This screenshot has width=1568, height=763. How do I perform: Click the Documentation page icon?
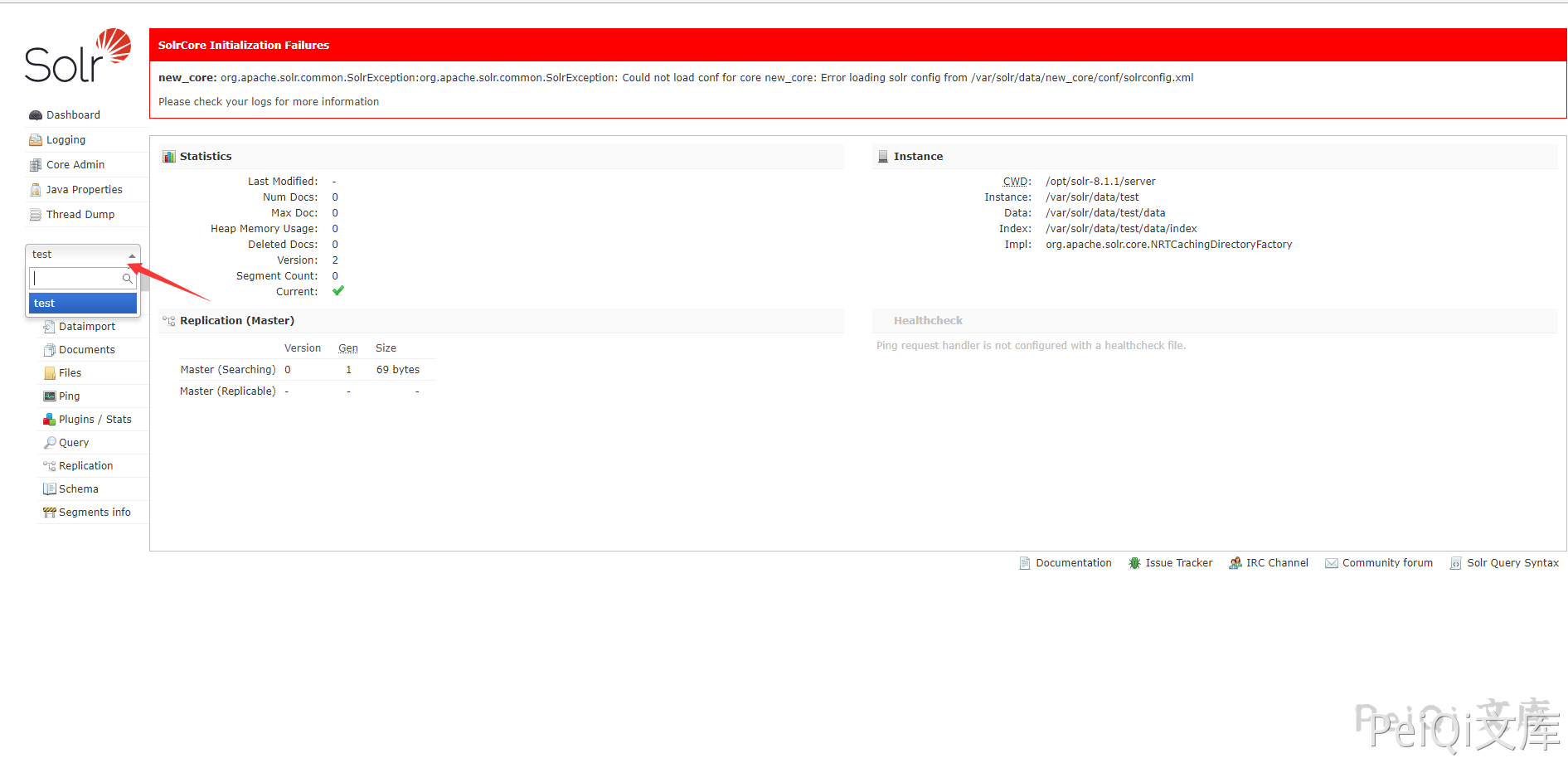click(x=1025, y=563)
